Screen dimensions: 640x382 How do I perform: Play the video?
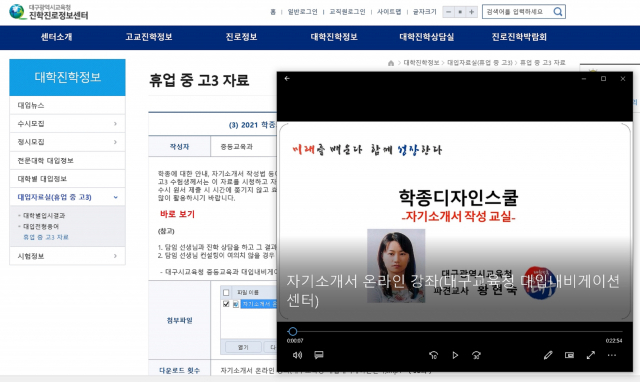(455, 355)
